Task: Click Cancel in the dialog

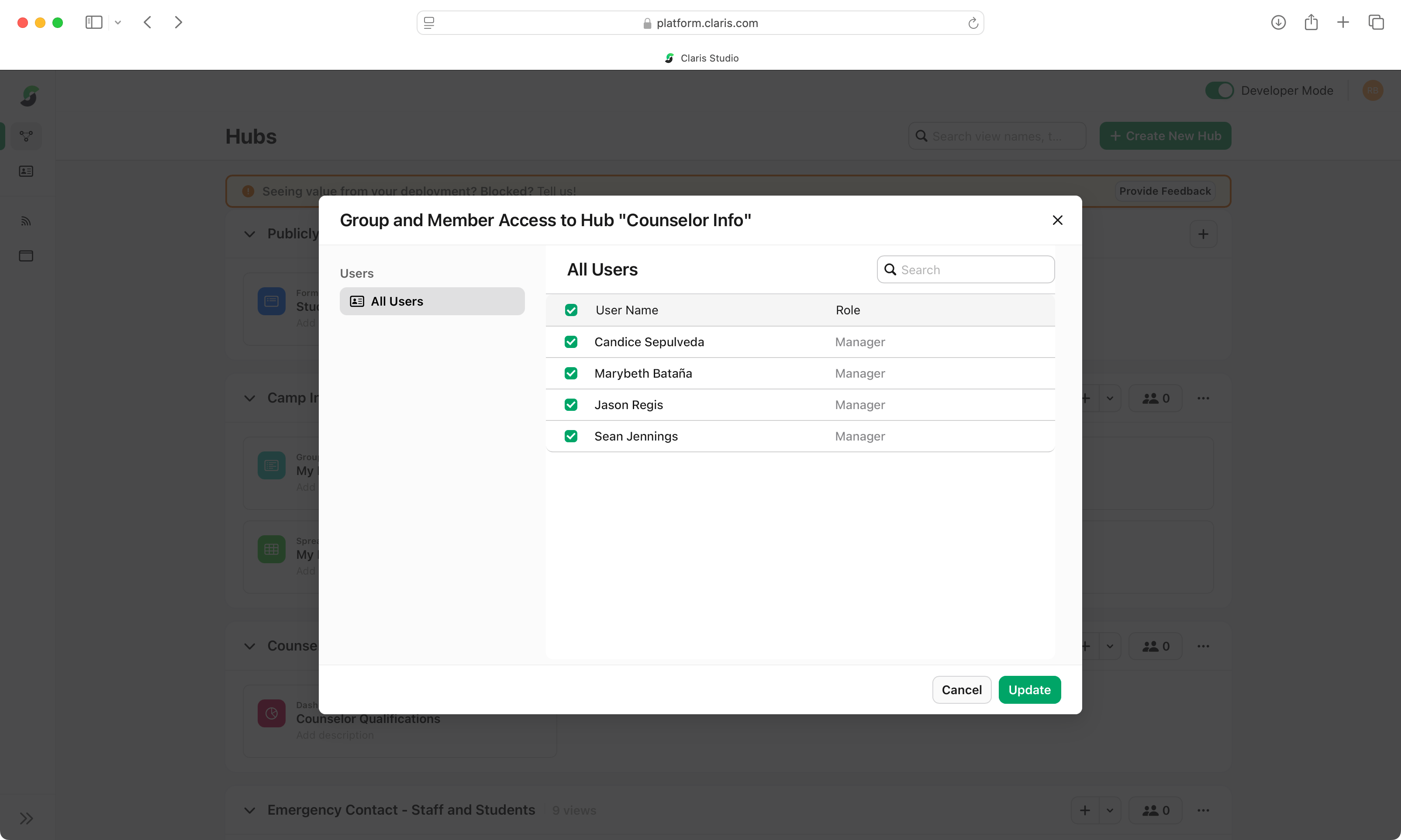Action: point(961,689)
